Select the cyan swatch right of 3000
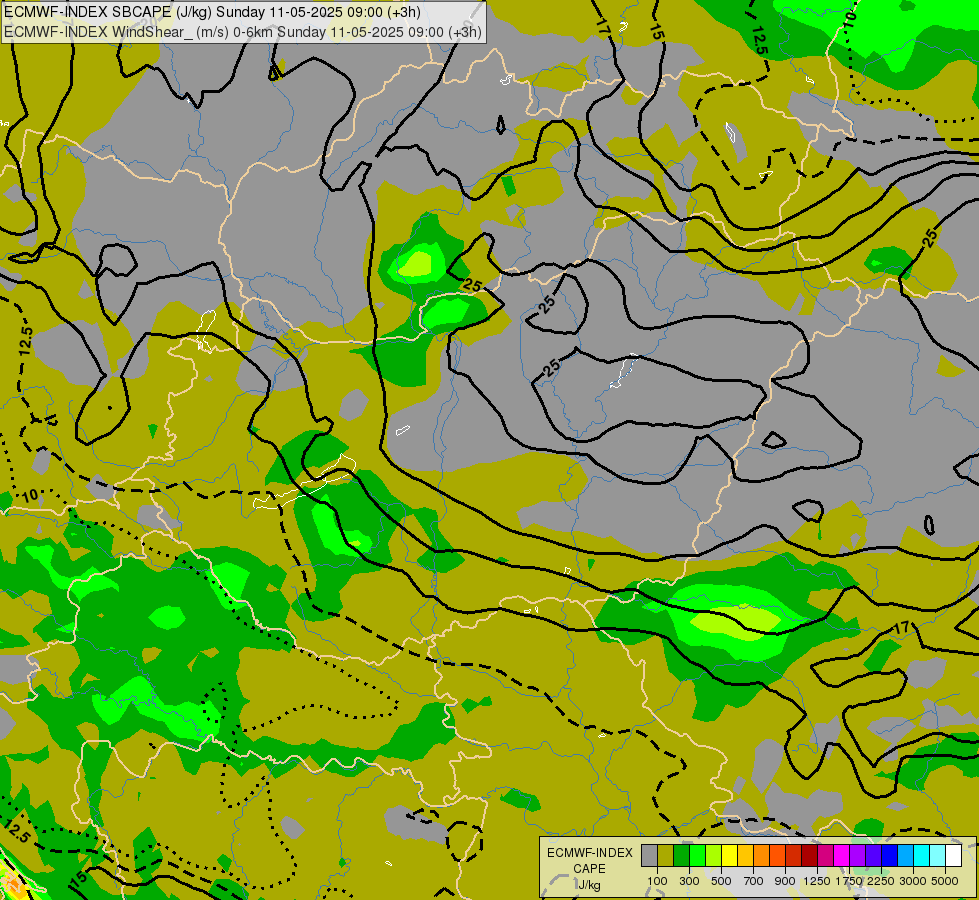This screenshot has width=979, height=900. coord(921,856)
